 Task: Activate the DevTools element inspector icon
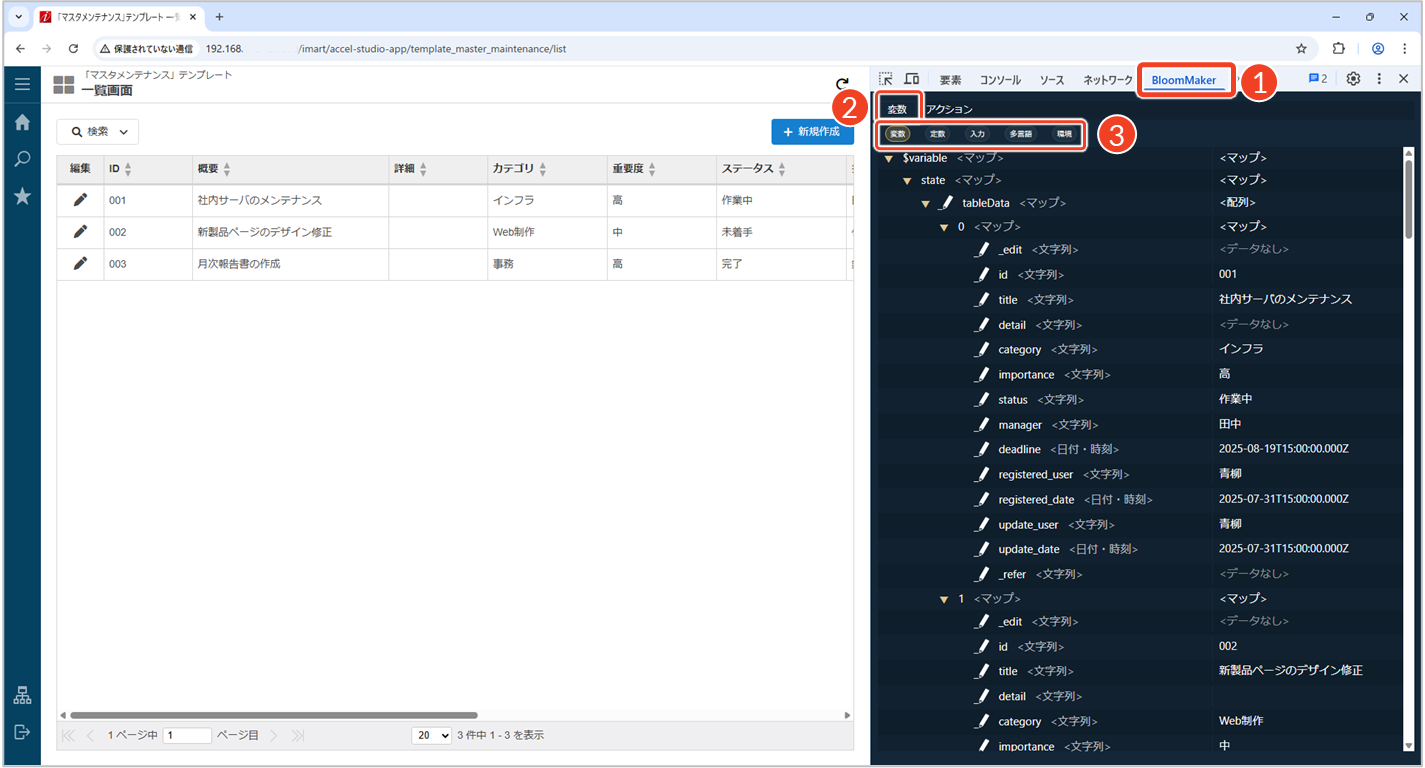(x=886, y=79)
